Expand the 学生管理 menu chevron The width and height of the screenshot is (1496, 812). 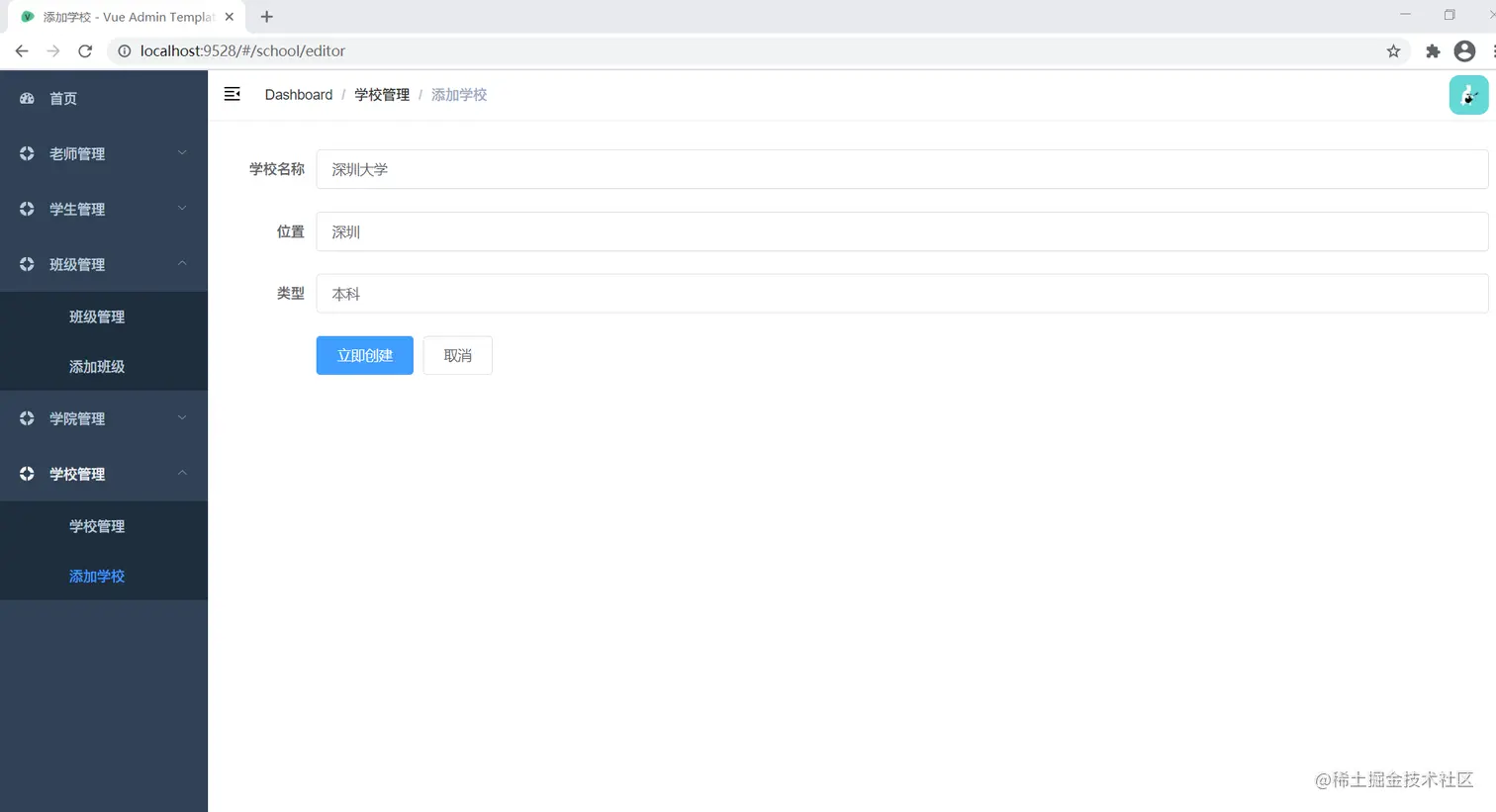(x=182, y=208)
